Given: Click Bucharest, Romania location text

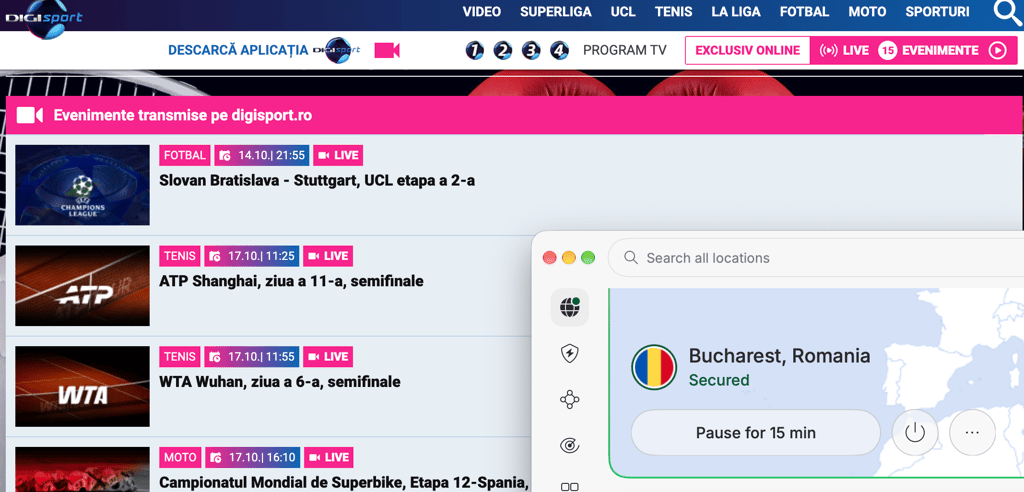Looking at the screenshot, I should [x=779, y=356].
